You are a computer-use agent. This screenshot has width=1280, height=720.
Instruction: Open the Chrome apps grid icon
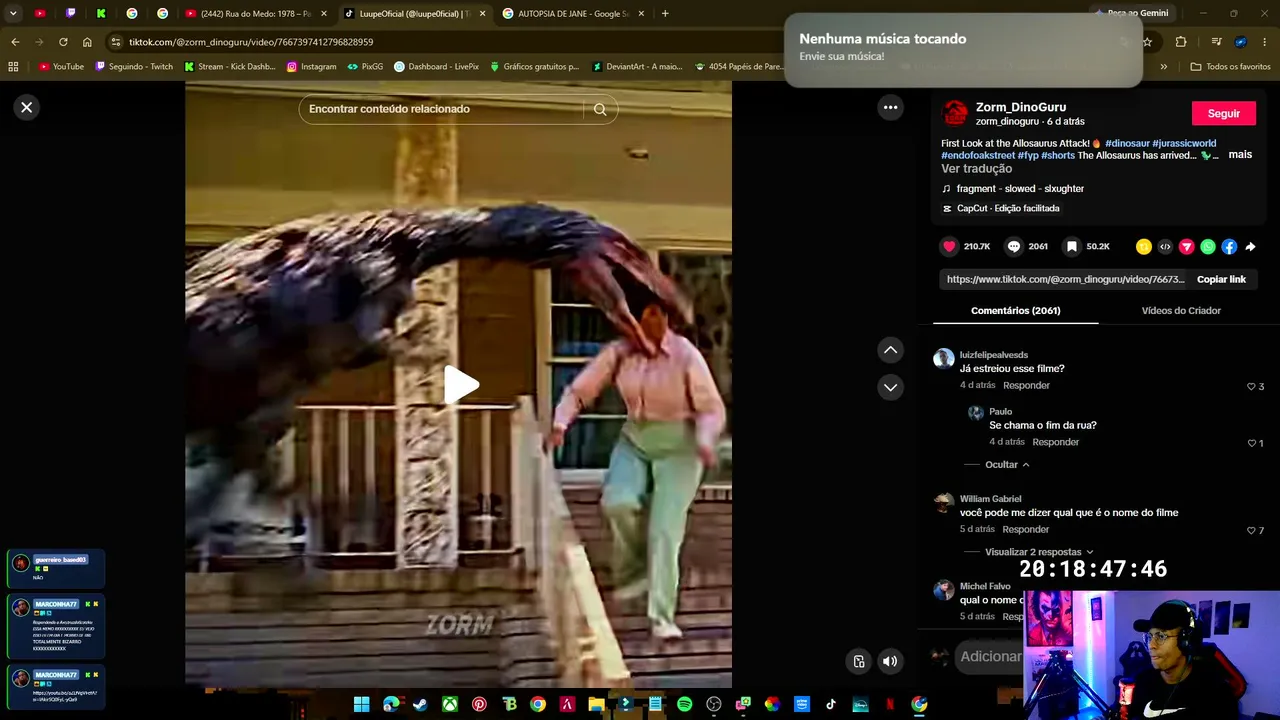click(x=13, y=67)
